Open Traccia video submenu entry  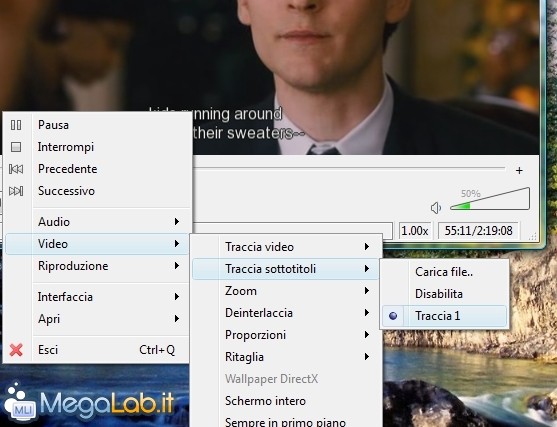[x=286, y=247]
